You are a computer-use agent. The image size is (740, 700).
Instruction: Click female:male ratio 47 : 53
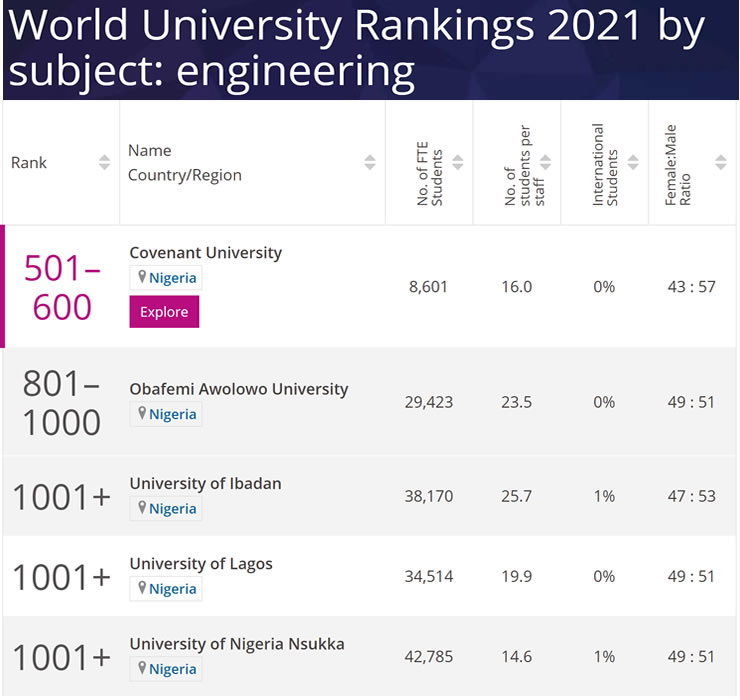click(691, 497)
